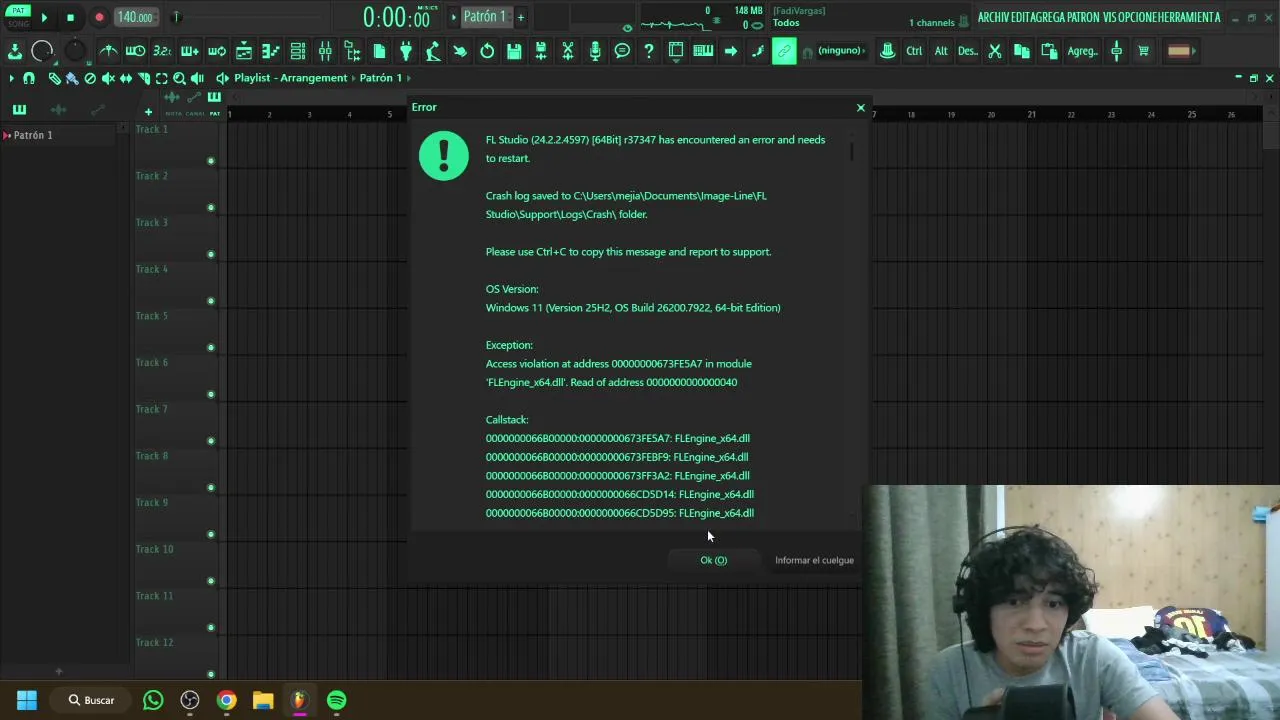Mute Track 1 with its green dot

pyautogui.click(x=210, y=161)
